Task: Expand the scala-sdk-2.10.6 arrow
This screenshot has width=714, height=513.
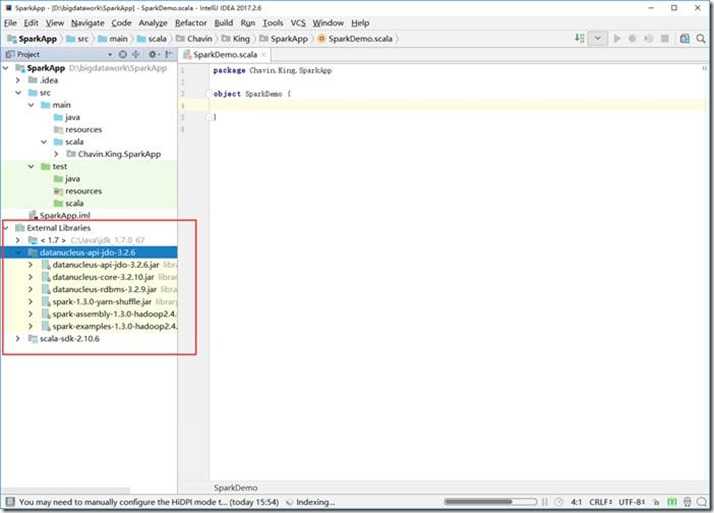Action: point(18,338)
